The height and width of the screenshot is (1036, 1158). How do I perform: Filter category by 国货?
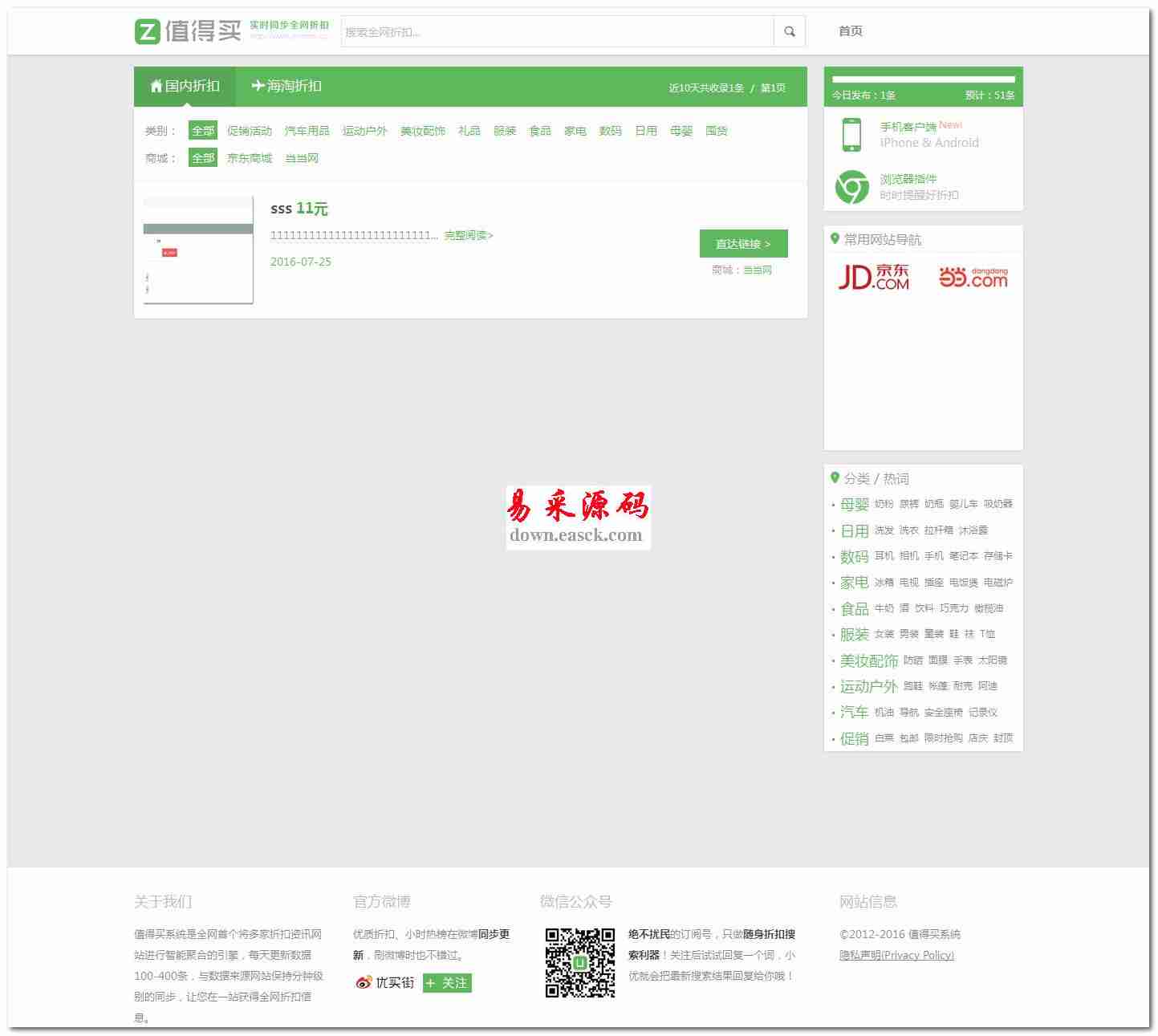[x=717, y=131]
